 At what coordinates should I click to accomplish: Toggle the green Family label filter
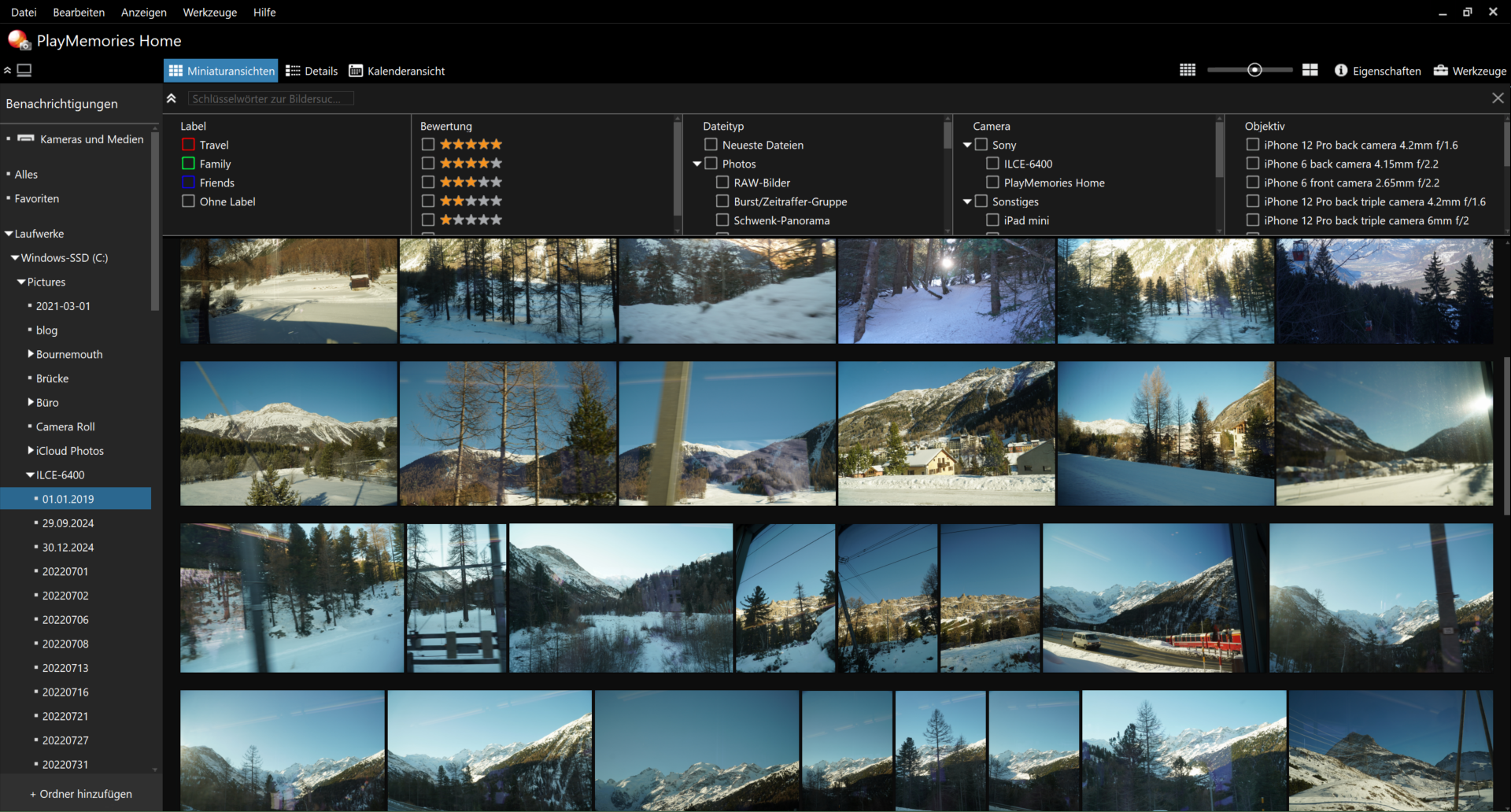188,164
